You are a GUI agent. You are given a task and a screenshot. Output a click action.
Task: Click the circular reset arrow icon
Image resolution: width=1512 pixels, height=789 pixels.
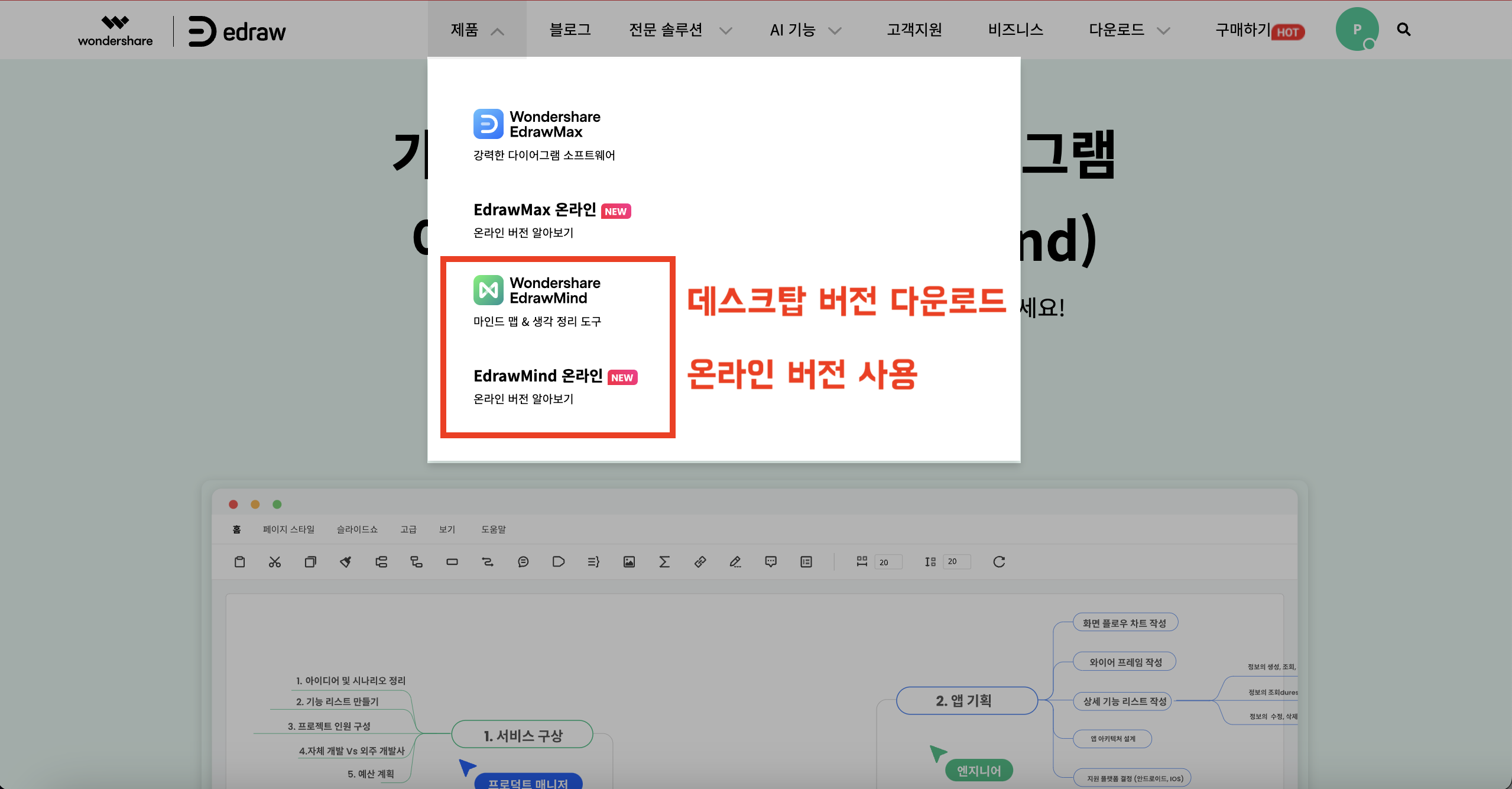click(999, 562)
